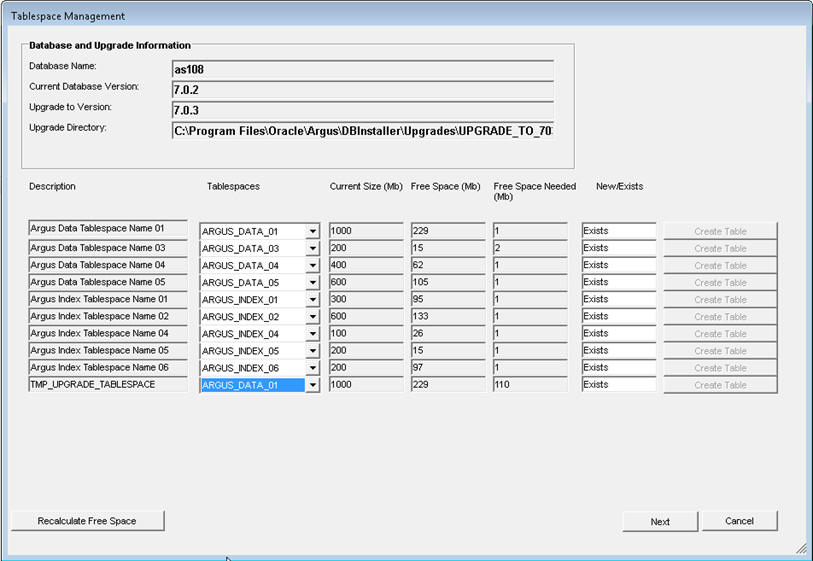Click the Free Space (Mb) column header
This screenshot has height=561, width=813.
(445, 186)
